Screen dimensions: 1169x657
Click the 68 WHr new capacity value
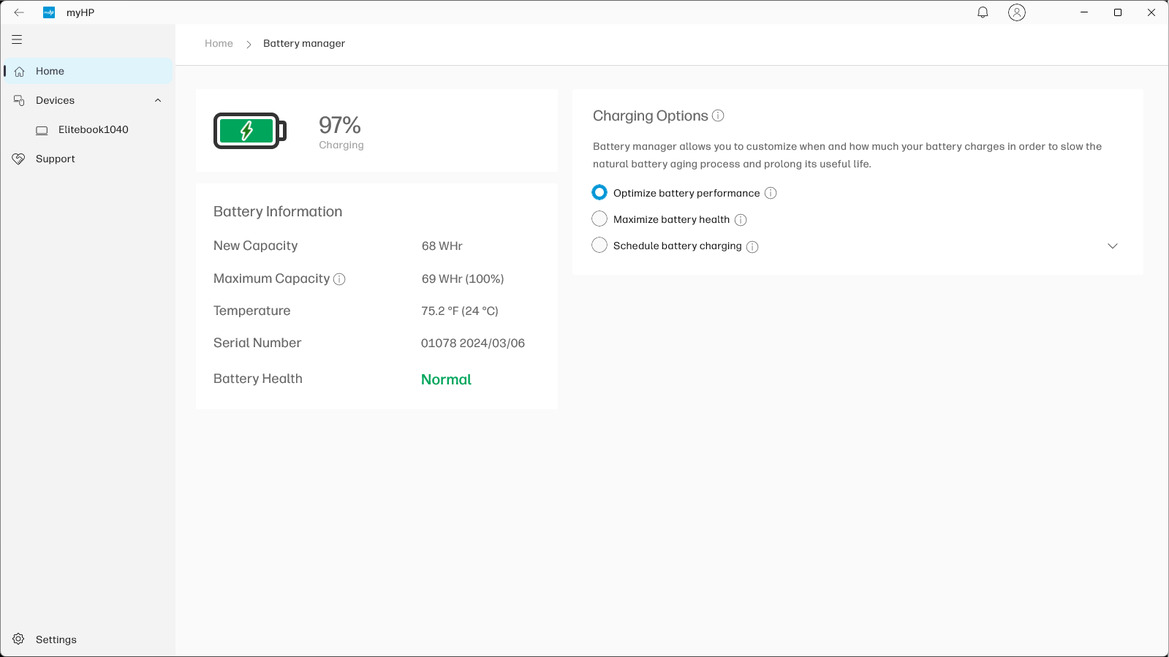(442, 246)
